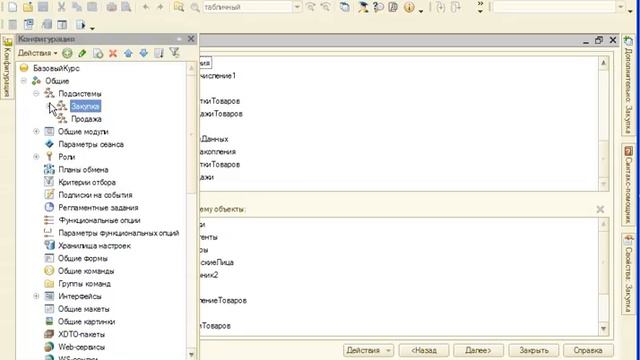Click the New document toolbar icon
640x360 pixels.
pyautogui.click(x=13, y=7)
